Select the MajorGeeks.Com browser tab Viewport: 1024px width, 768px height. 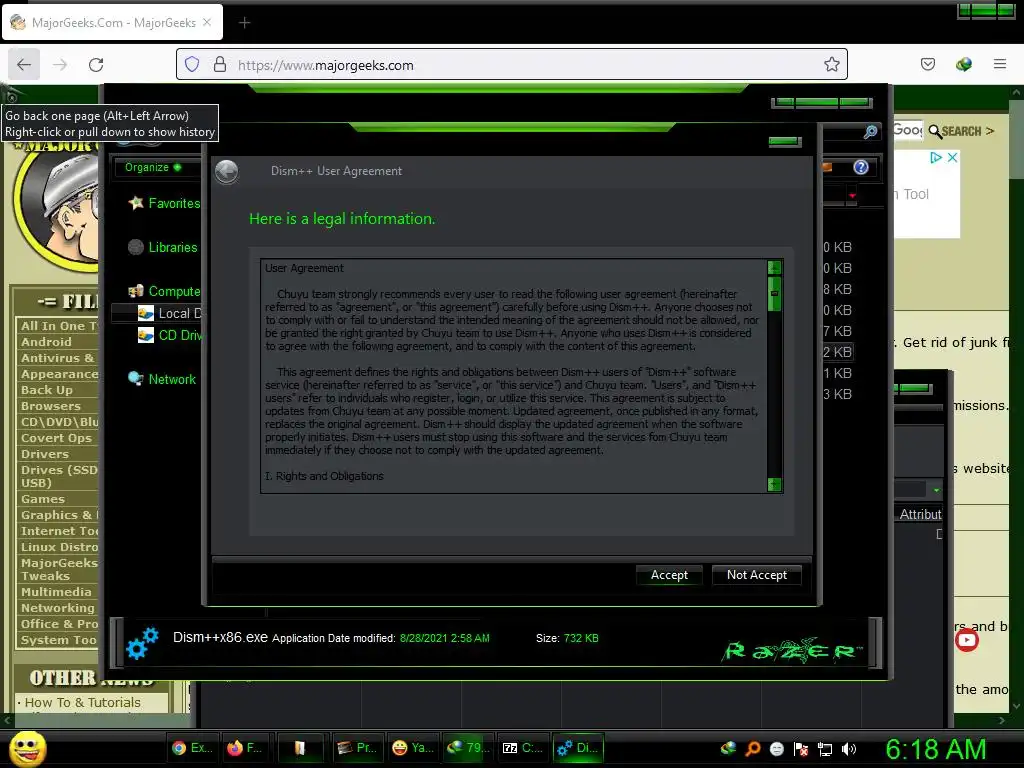112,22
